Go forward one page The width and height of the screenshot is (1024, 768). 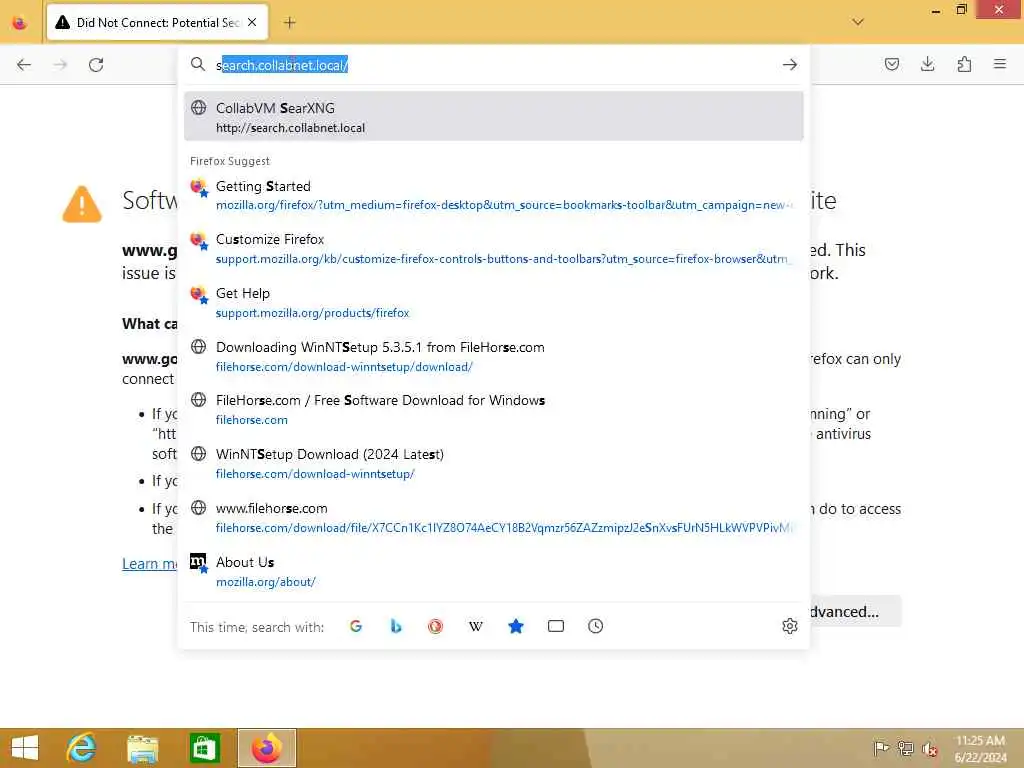coord(60,65)
